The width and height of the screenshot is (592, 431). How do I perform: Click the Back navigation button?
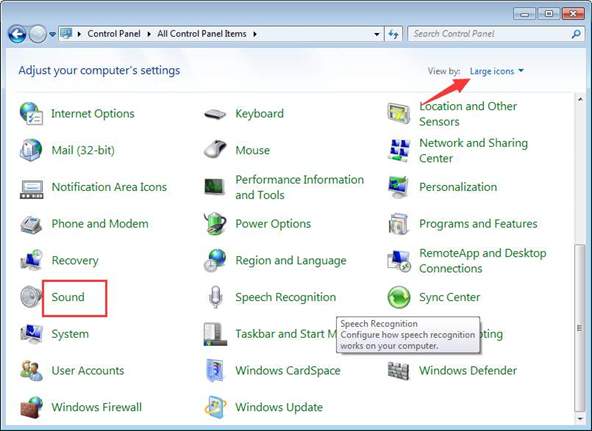point(17,34)
